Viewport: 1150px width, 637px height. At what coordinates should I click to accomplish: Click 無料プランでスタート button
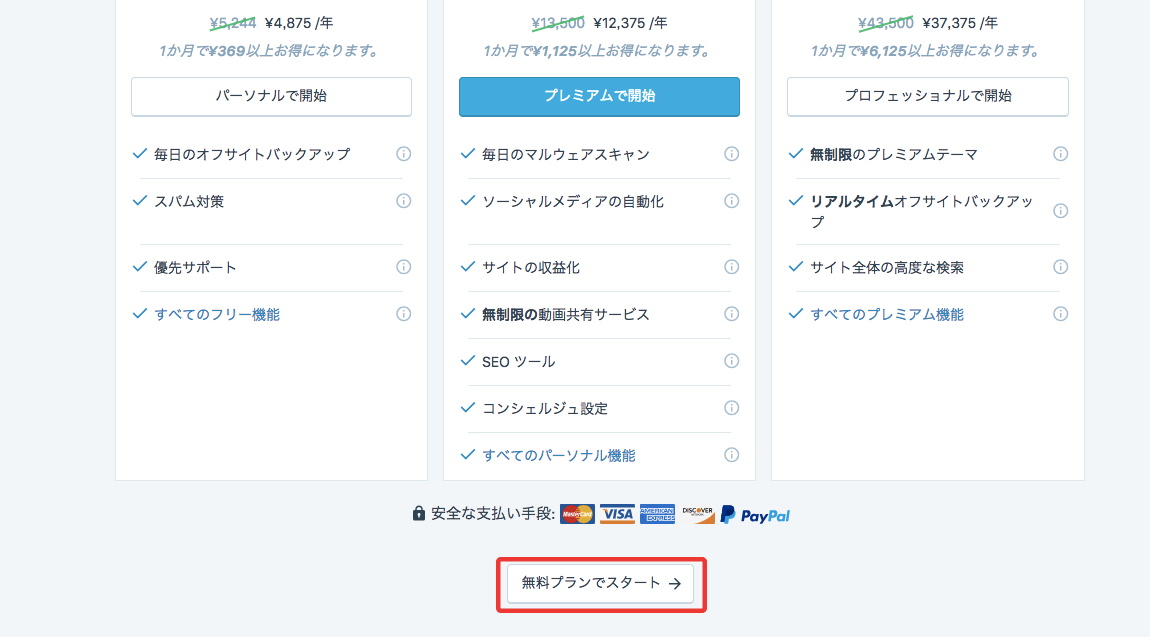(601, 584)
